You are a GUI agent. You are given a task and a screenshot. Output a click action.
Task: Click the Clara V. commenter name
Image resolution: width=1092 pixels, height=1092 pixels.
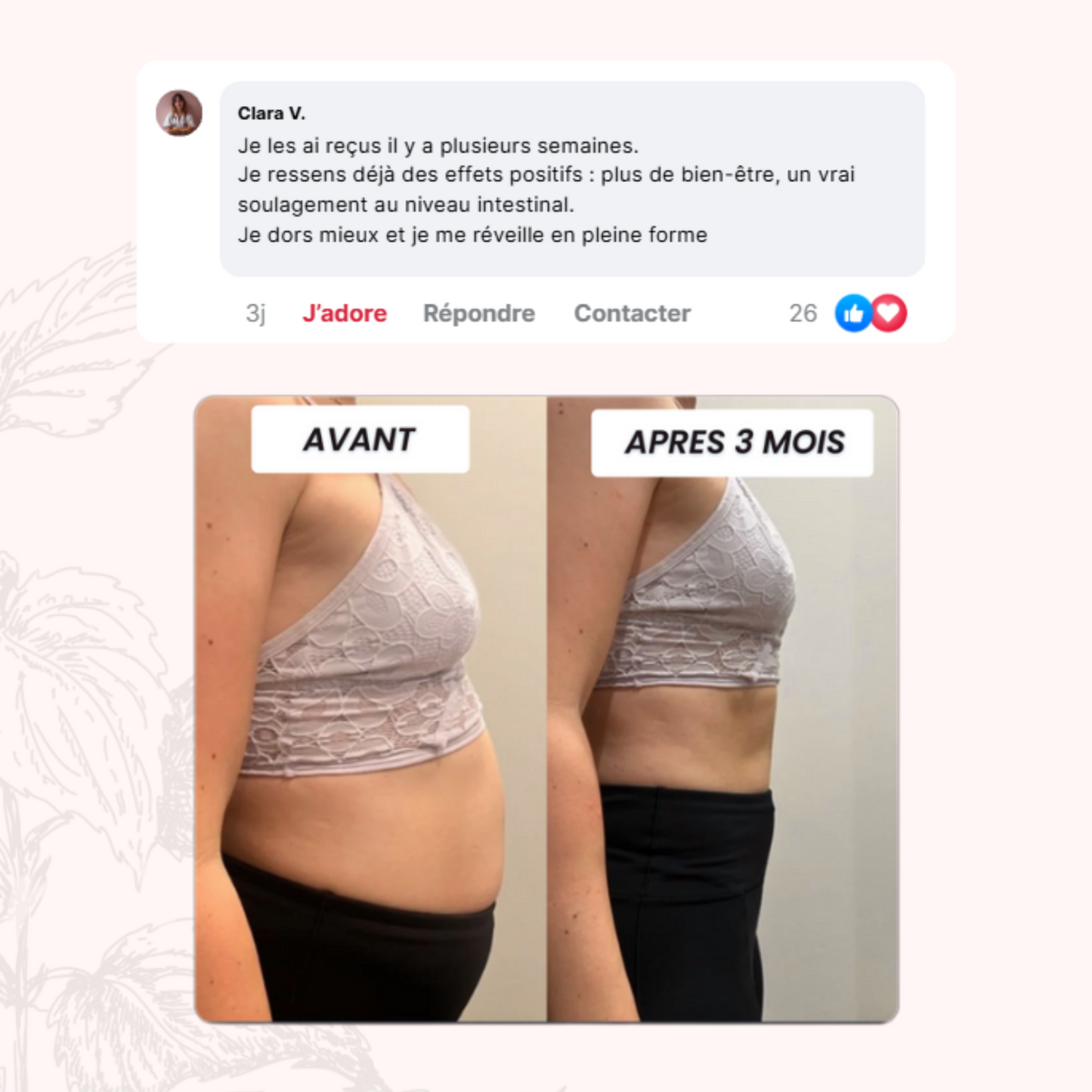[x=271, y=113]
